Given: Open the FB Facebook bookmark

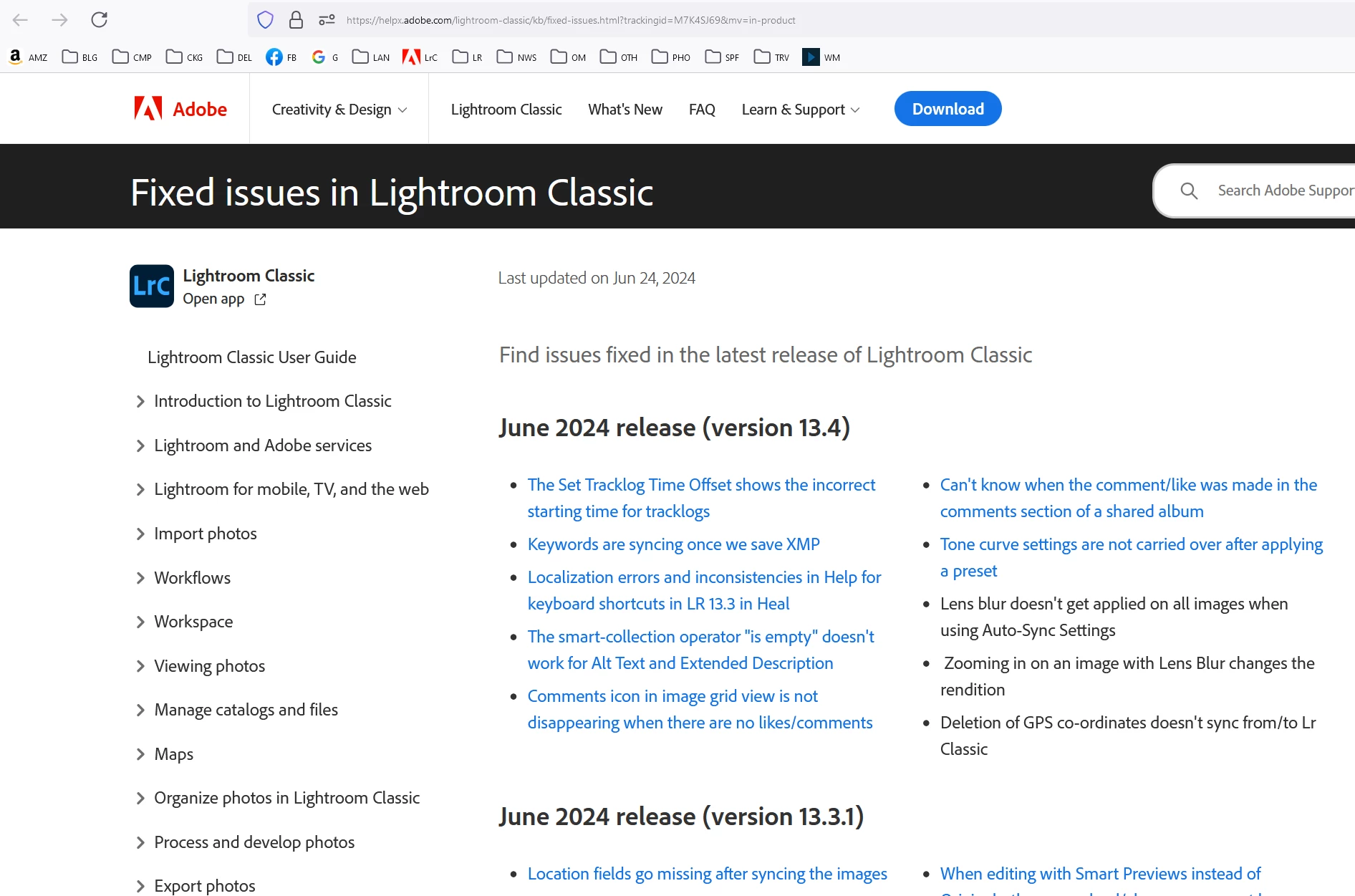Looking at the screenshot, I should click(x=281, y=57).
